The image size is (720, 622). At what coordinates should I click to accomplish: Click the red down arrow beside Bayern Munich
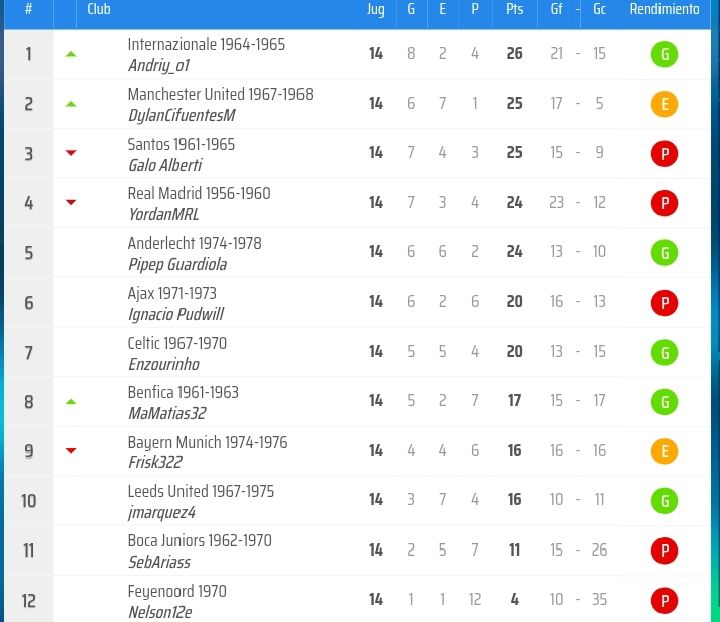click(71, 450)
